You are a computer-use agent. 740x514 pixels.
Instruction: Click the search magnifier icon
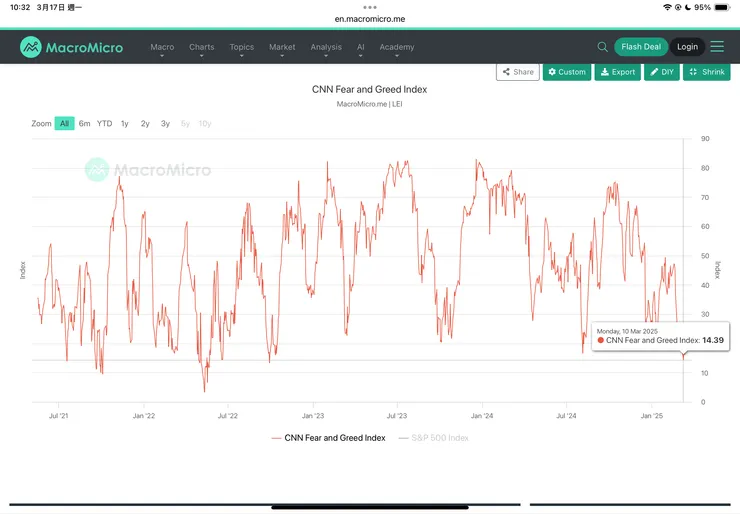pyautogui.click(x=602, y=47)
